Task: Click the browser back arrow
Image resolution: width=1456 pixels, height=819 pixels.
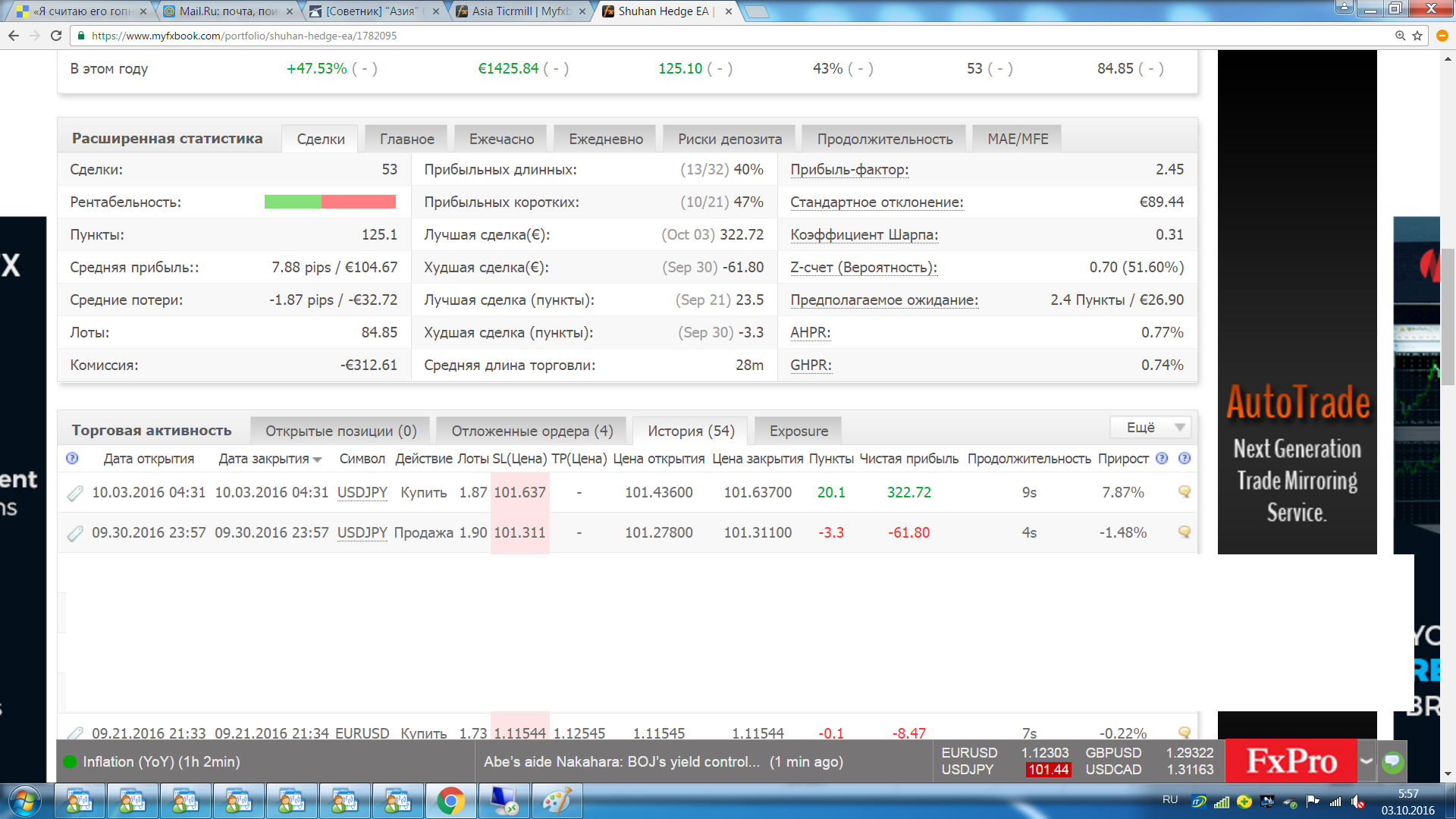Action: [14, 36]
